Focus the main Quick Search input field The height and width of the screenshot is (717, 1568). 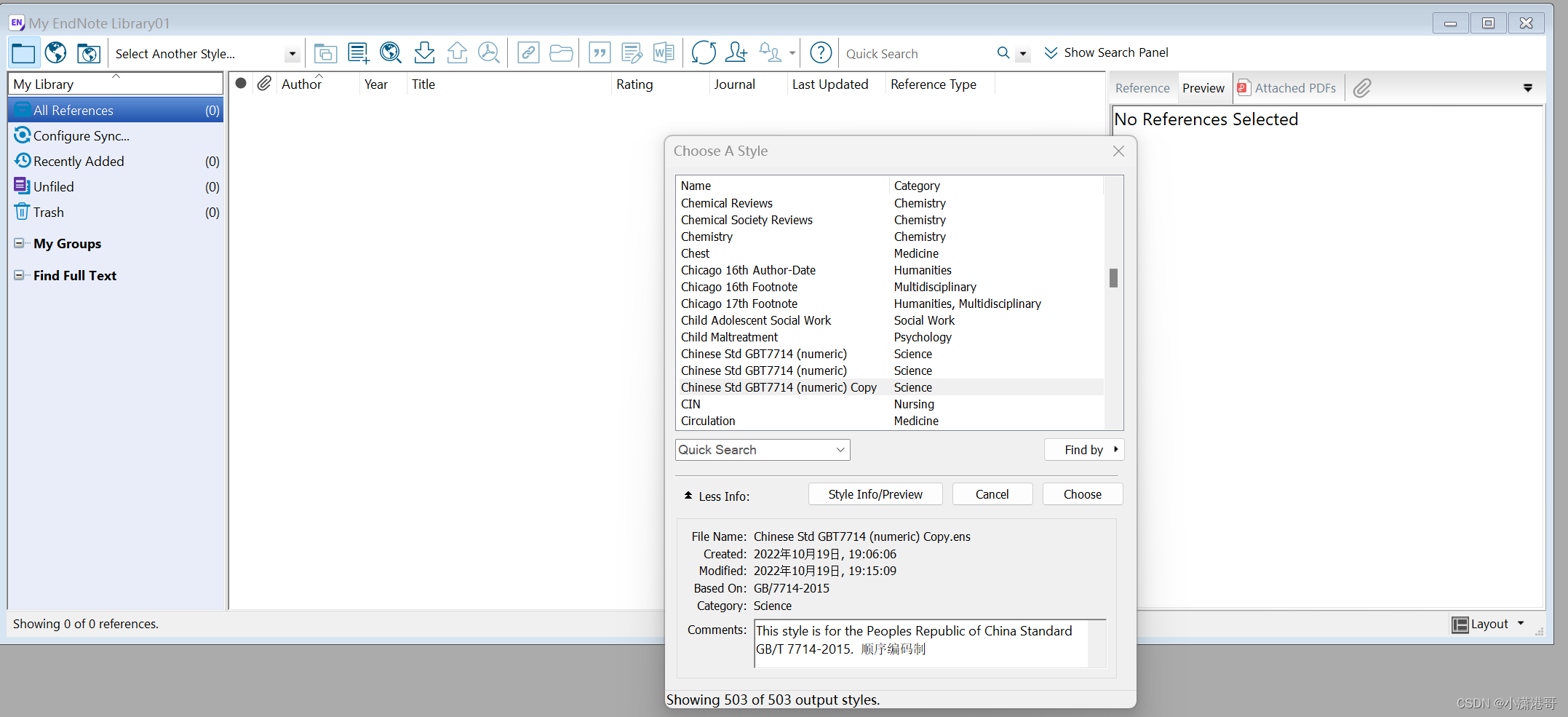click(x=917, y=54)
